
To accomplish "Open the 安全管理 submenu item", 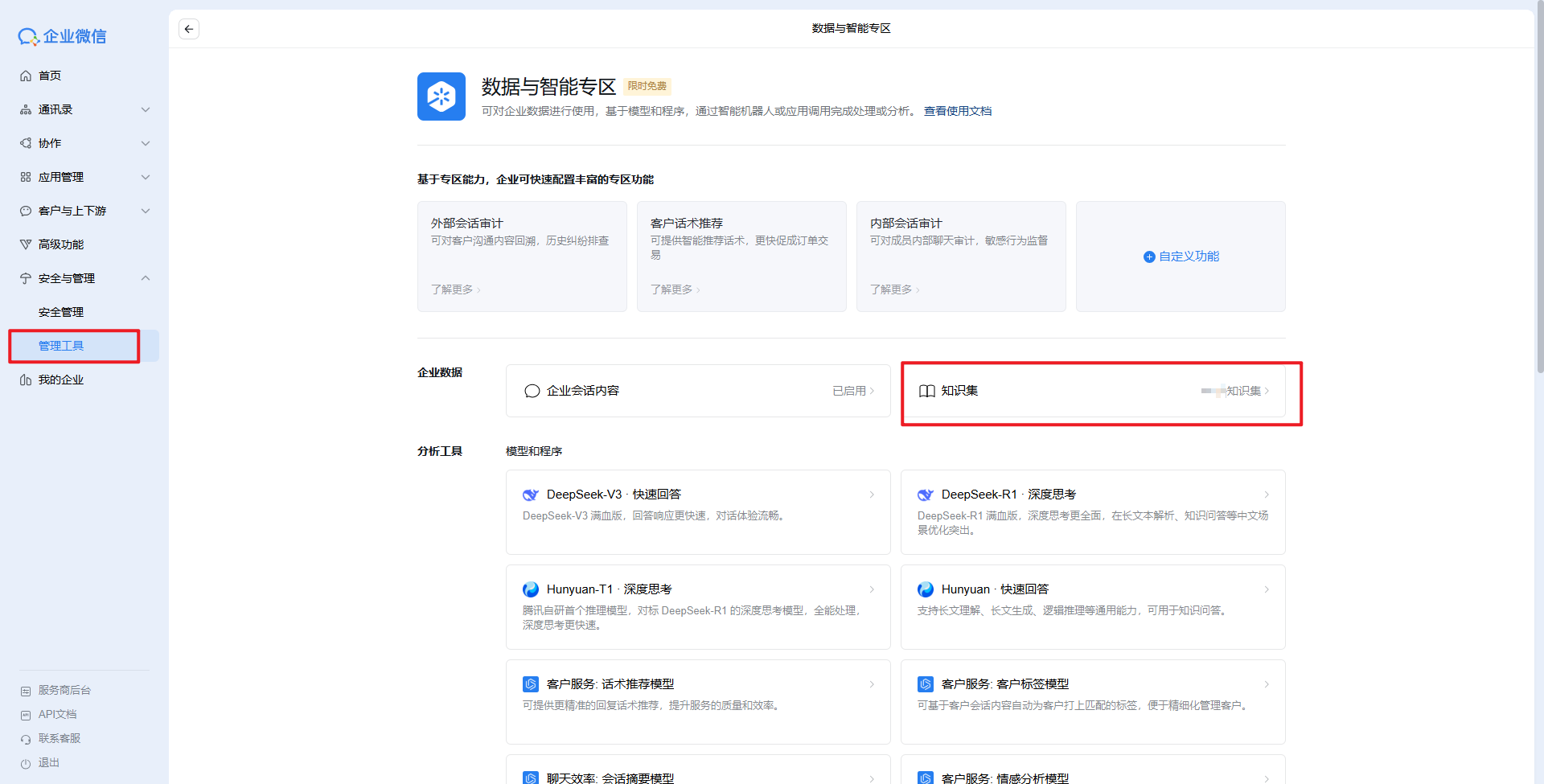I will pyautogui.click(x=61, y=312).
